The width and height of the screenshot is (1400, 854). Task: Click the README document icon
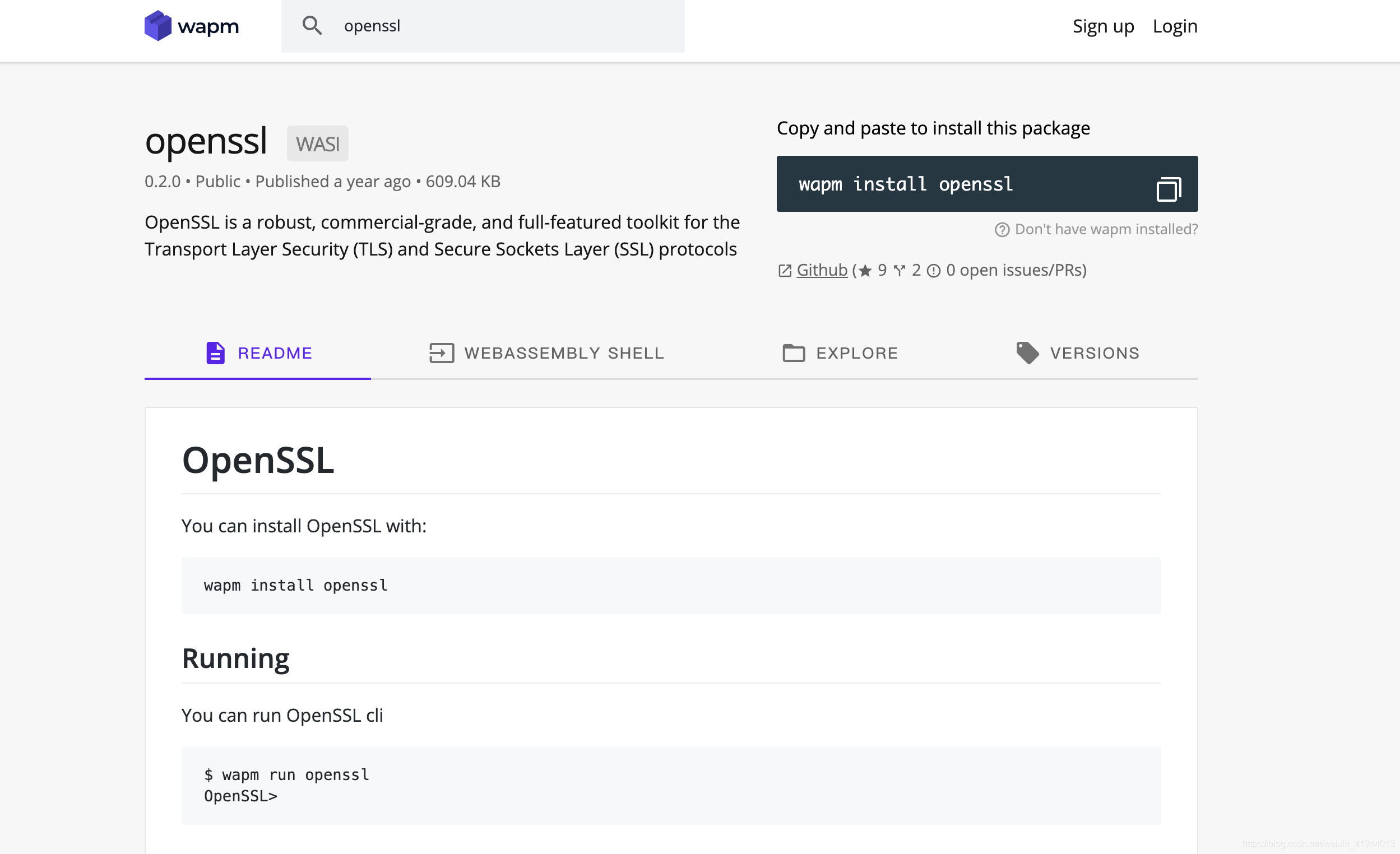[x=215, y=353]
